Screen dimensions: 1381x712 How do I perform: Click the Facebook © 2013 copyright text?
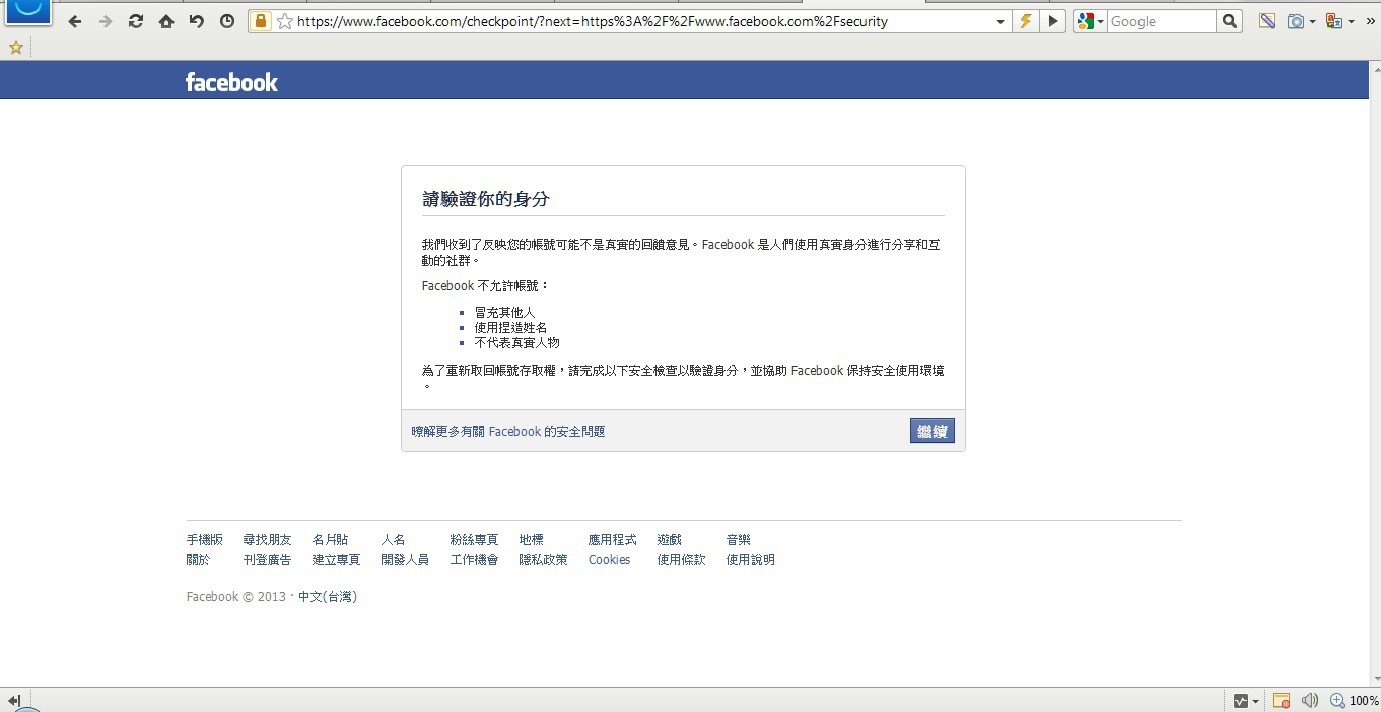pos(236,597)
